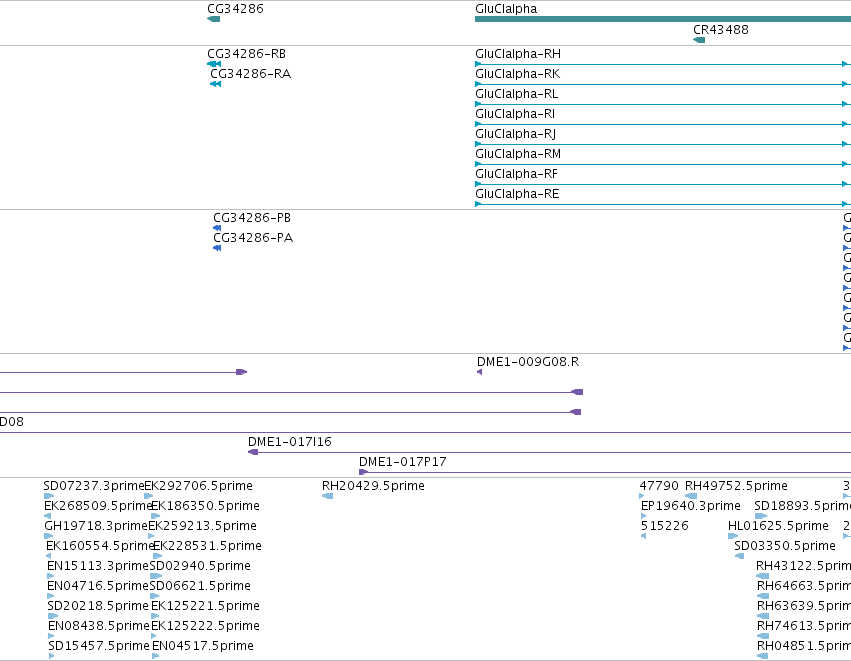
Task: Open the CG34286-PA protein label
Action: pyautogui.click(x=253, y=238)
